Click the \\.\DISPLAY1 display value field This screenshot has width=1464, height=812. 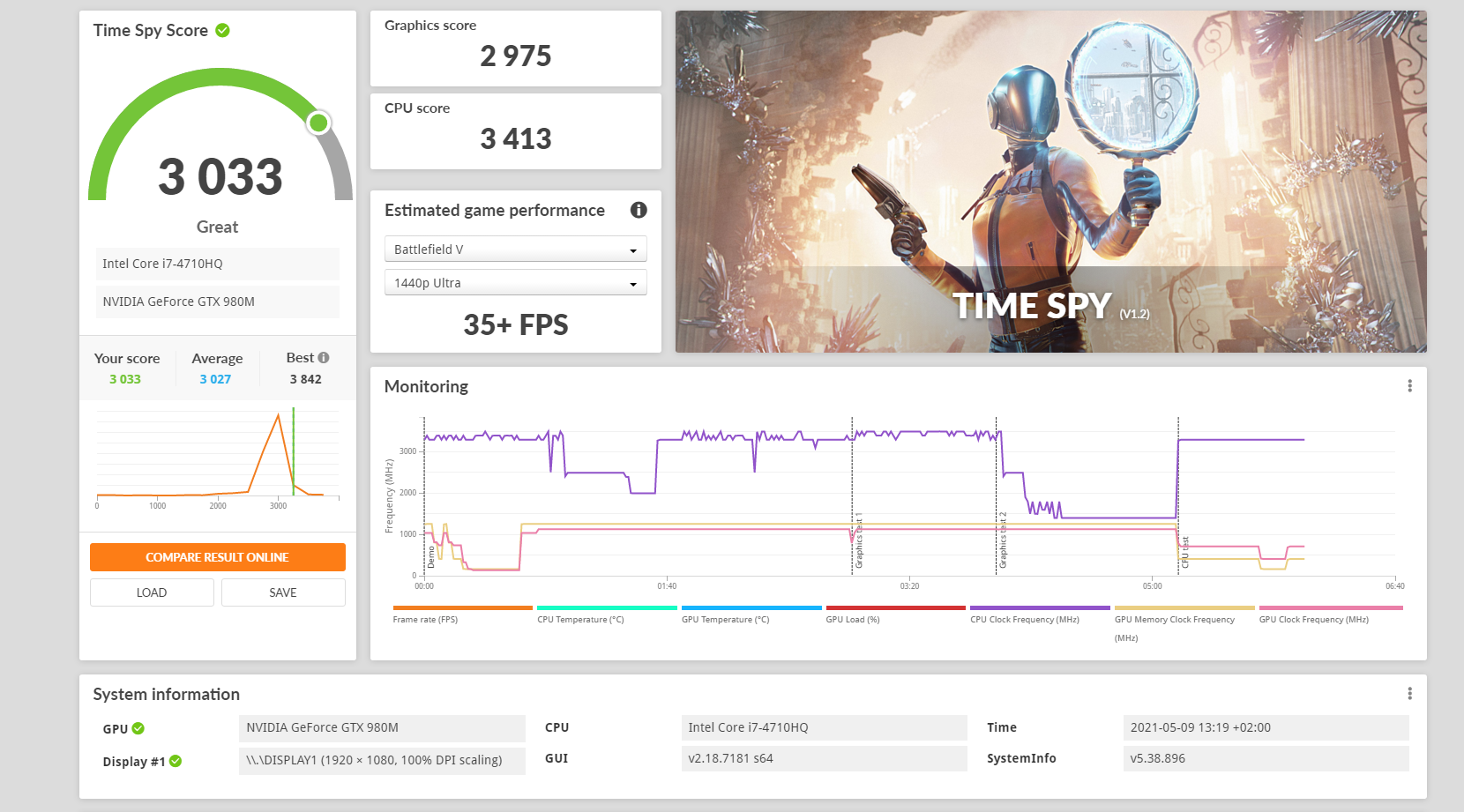(382, 761)
